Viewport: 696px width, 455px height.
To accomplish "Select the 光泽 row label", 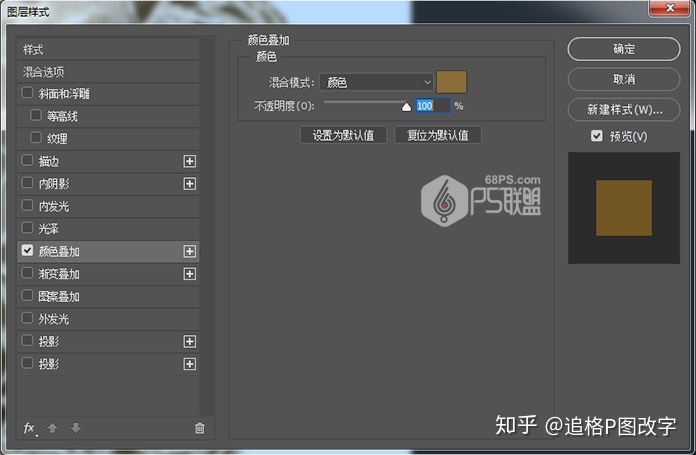I will click(x=48, y=229).
